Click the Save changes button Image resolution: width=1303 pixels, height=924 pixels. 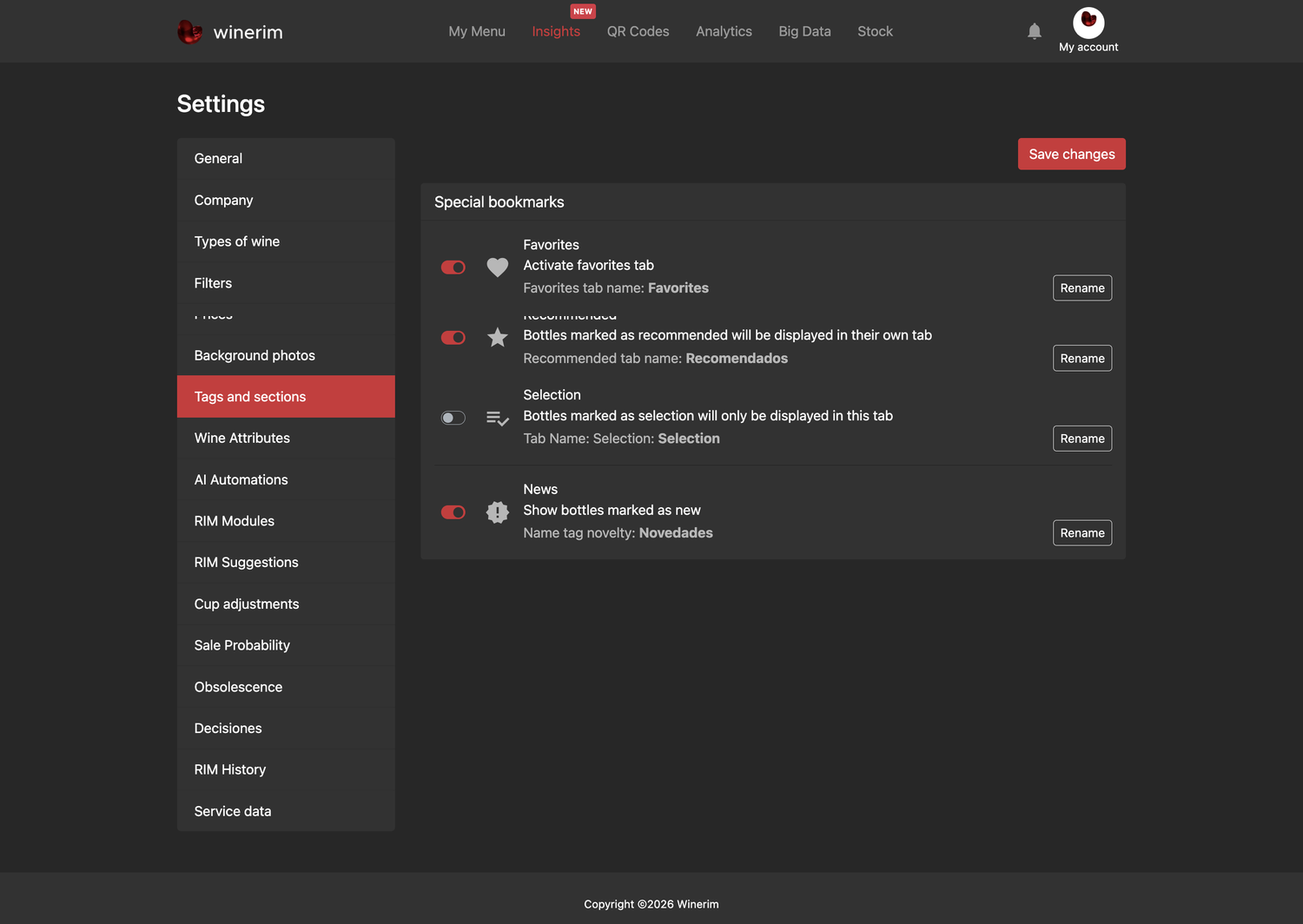point(1071,154)
